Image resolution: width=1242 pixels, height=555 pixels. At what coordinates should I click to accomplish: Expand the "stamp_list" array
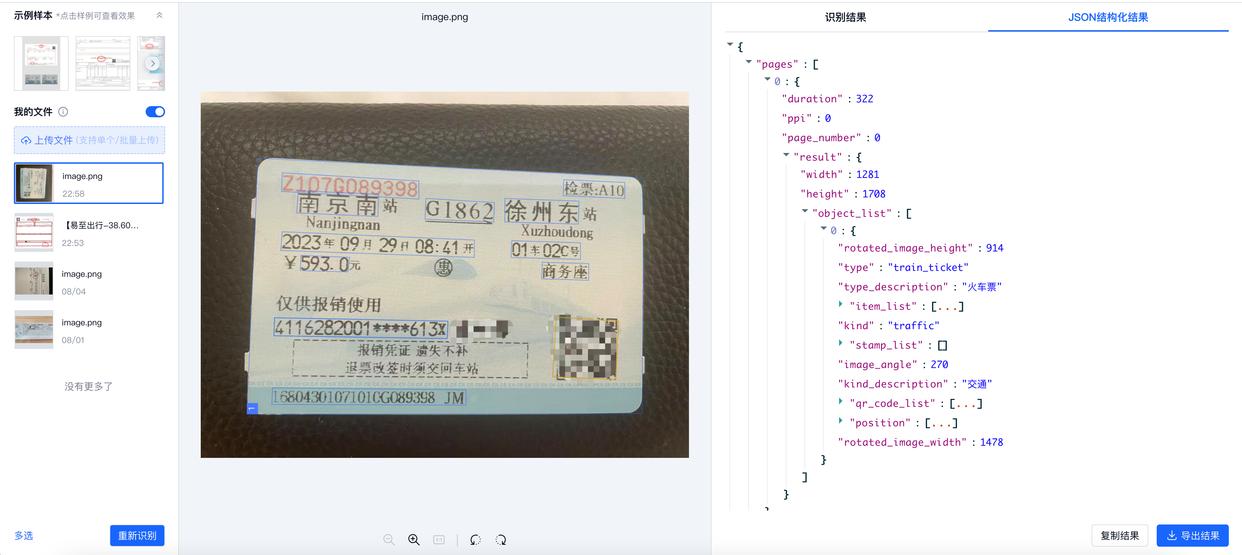(841, 343)
